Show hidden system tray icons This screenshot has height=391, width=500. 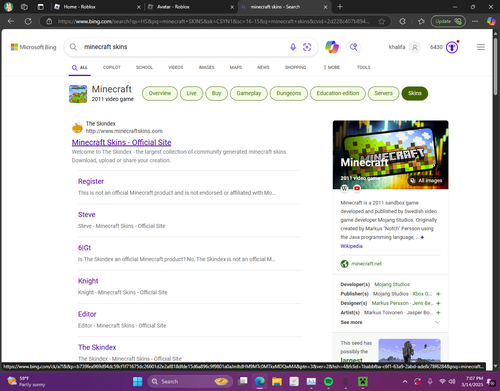click(405, 381)
